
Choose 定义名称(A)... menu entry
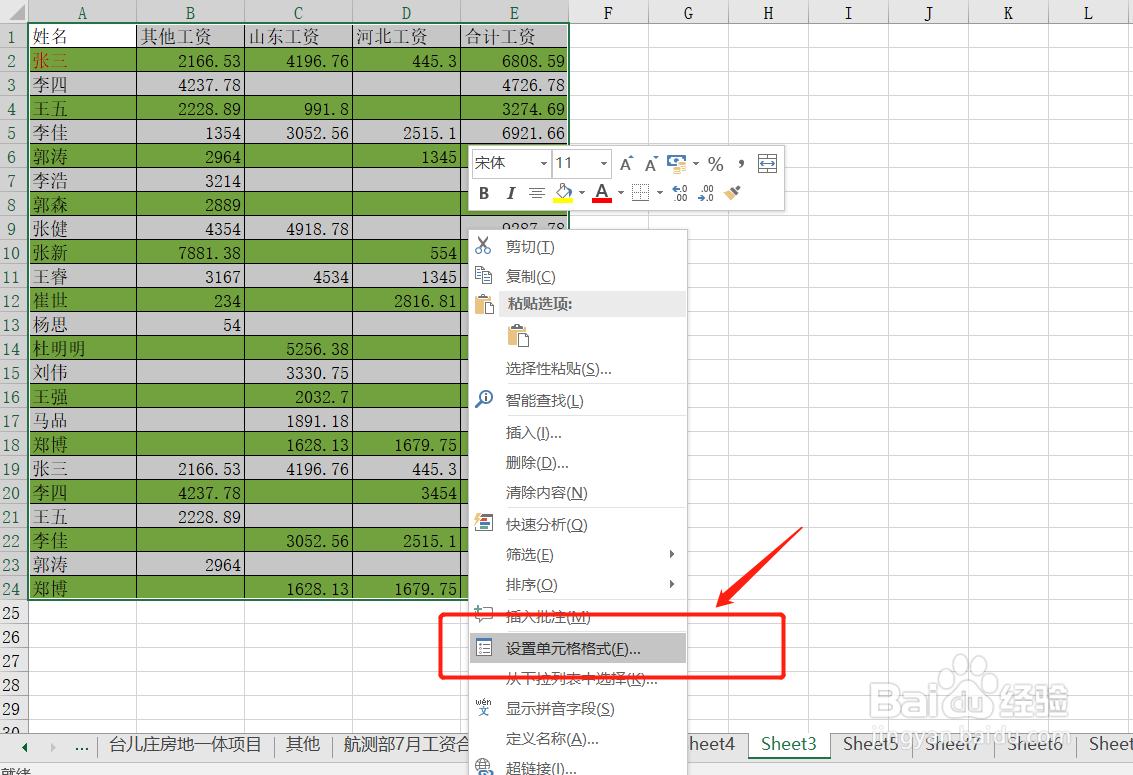point(577,739)
